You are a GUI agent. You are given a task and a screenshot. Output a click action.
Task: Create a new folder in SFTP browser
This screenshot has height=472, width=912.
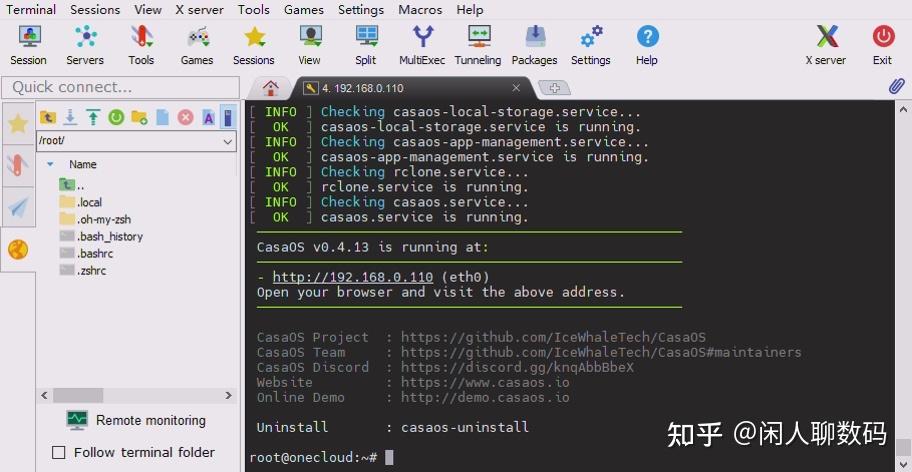[x=139, y=117]
